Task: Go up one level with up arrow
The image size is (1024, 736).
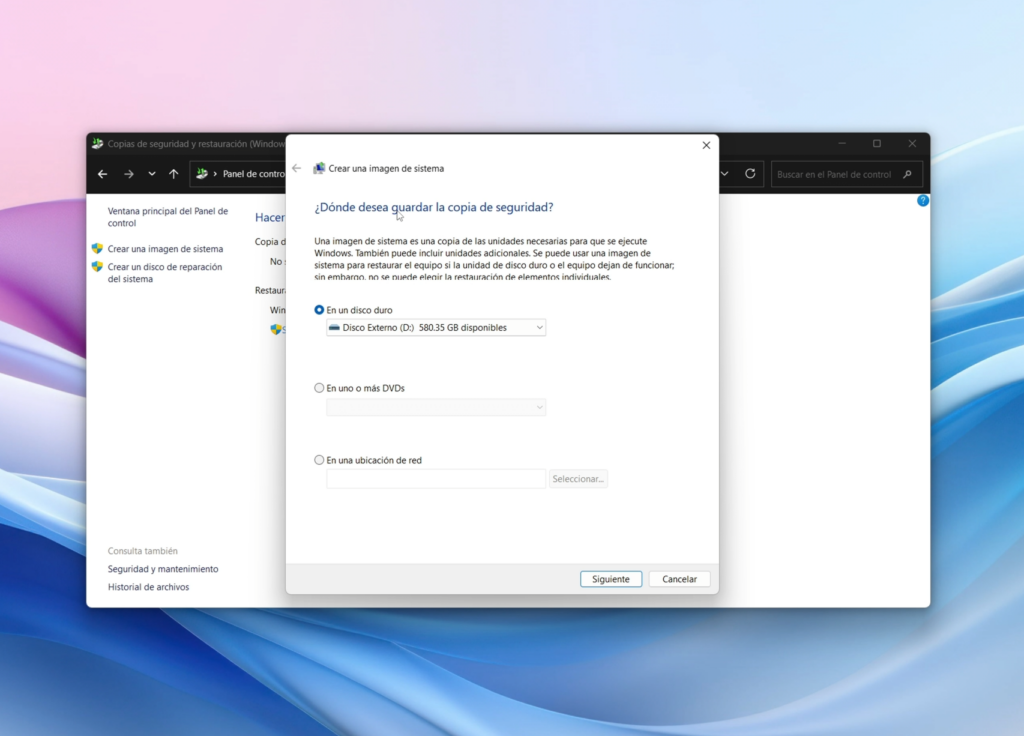Action: click(x=174, y=174)
